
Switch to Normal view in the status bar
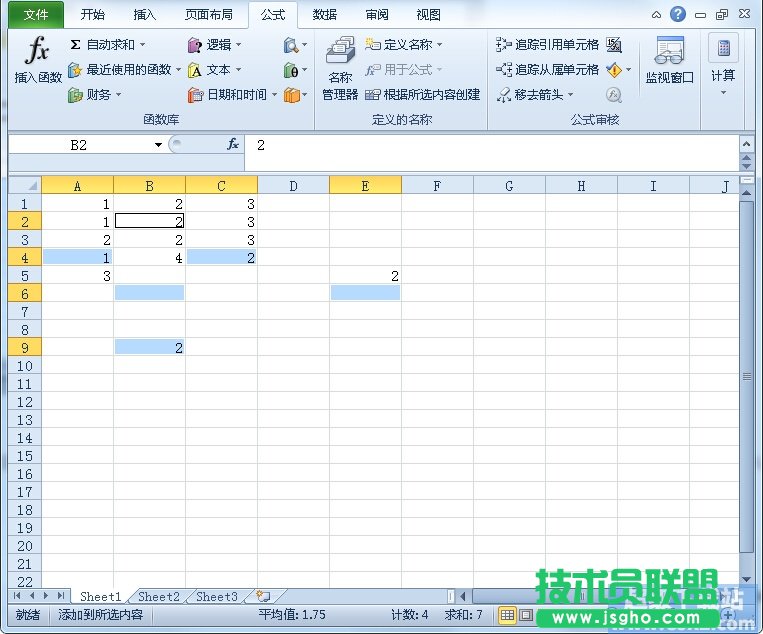pos(507,615)
